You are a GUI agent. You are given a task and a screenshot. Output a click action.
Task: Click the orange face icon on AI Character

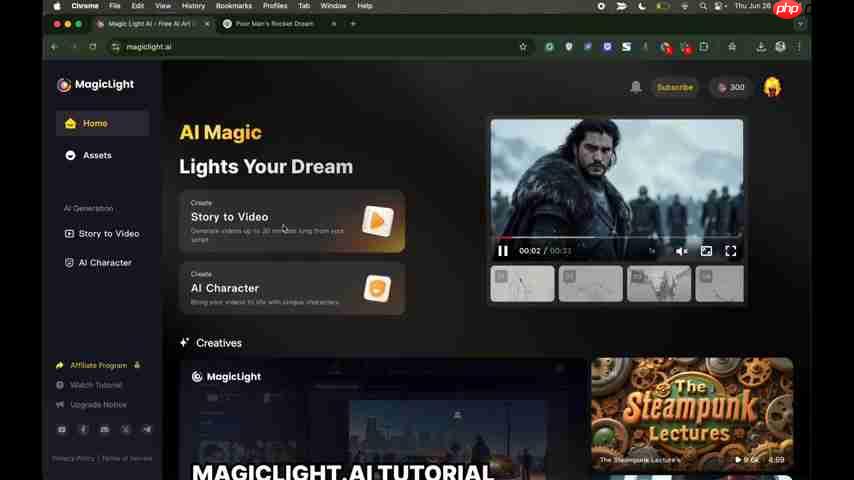pyautogui.click(x=377, y=288)
